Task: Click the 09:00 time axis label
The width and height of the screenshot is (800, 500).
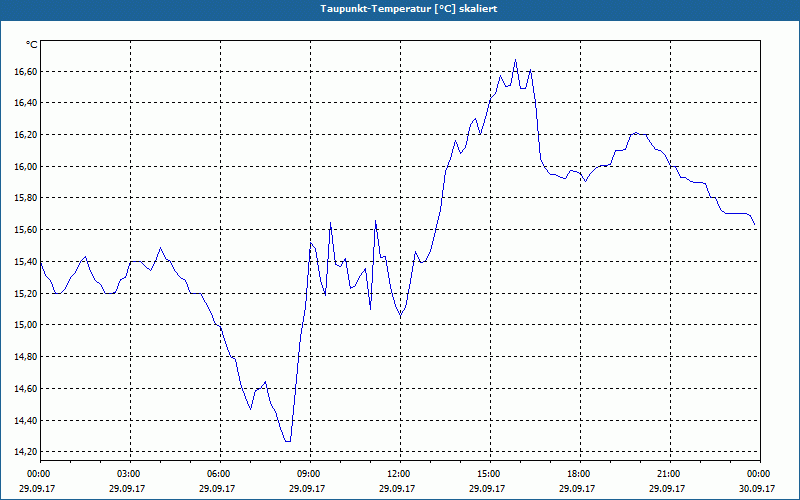Action: [x=307, y=474]
